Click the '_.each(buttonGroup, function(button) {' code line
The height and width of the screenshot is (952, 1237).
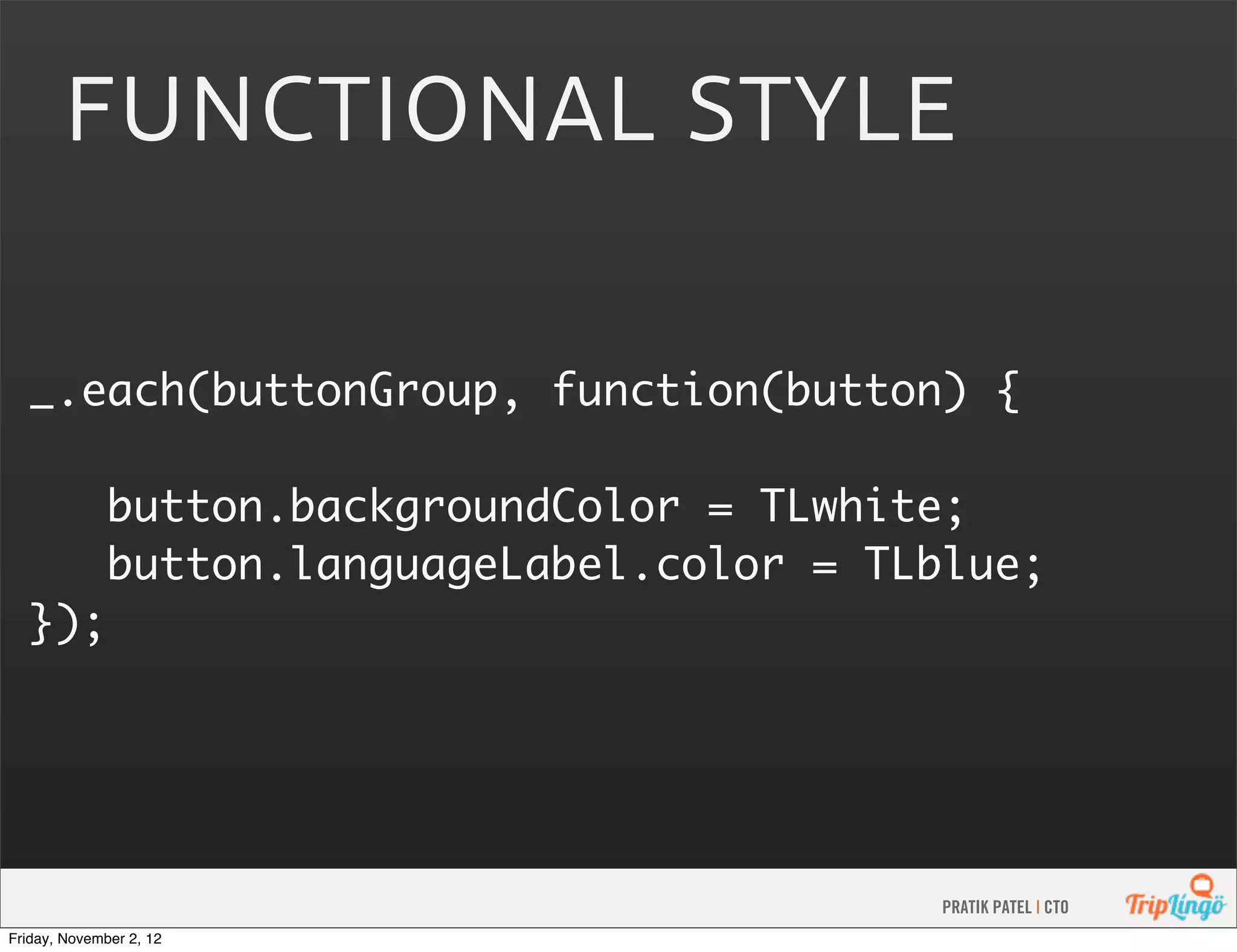[x=525, y=391]
